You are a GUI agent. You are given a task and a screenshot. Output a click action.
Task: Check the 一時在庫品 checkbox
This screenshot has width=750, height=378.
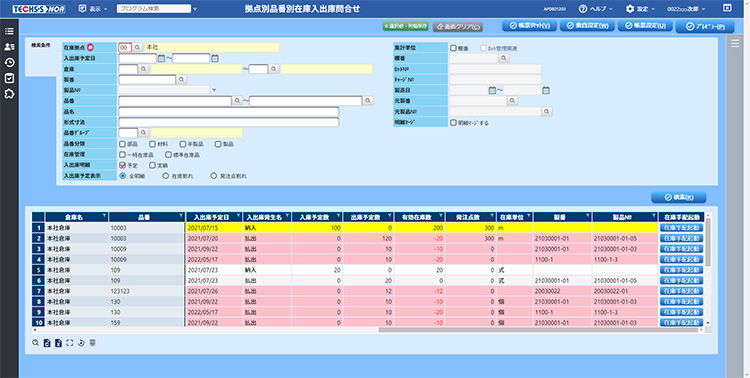pyautogui.click(x=122, y=155)
